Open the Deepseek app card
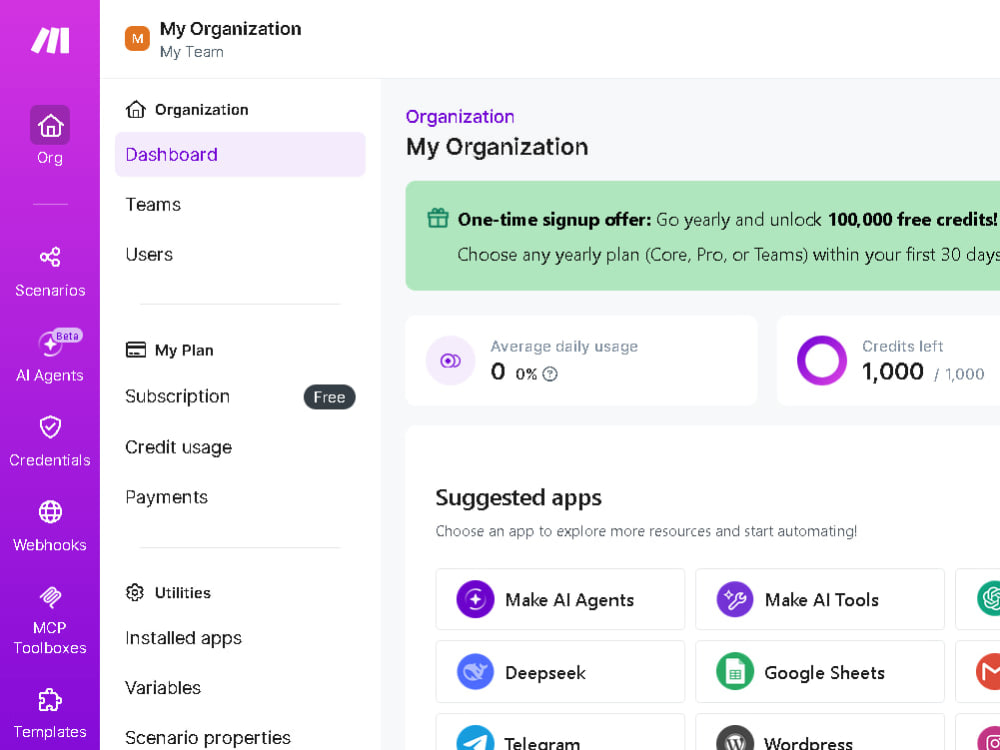The height and width of the screenshot is (750, 1000). pos(560,672)
